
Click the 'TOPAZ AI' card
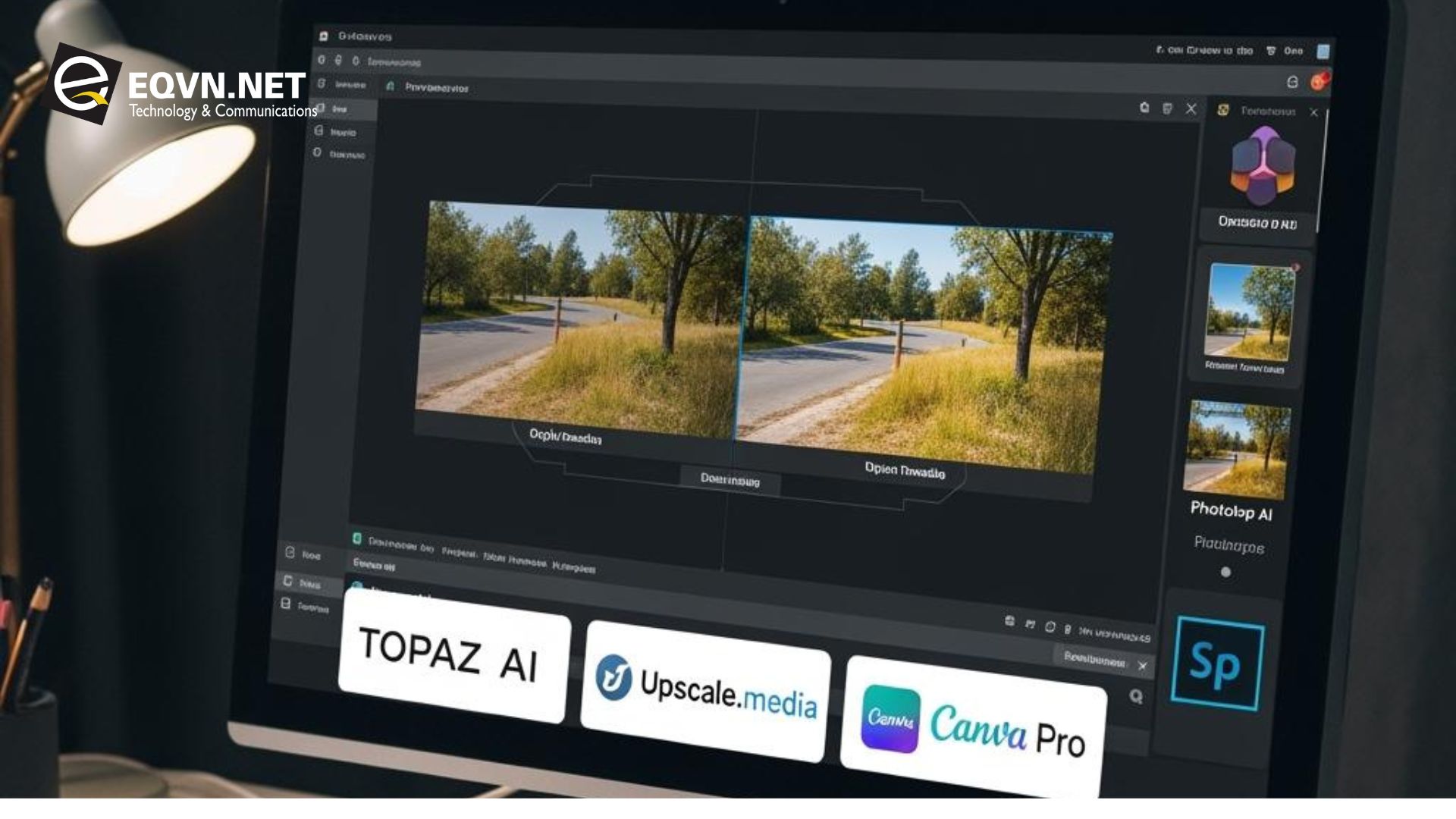point(454,655)
